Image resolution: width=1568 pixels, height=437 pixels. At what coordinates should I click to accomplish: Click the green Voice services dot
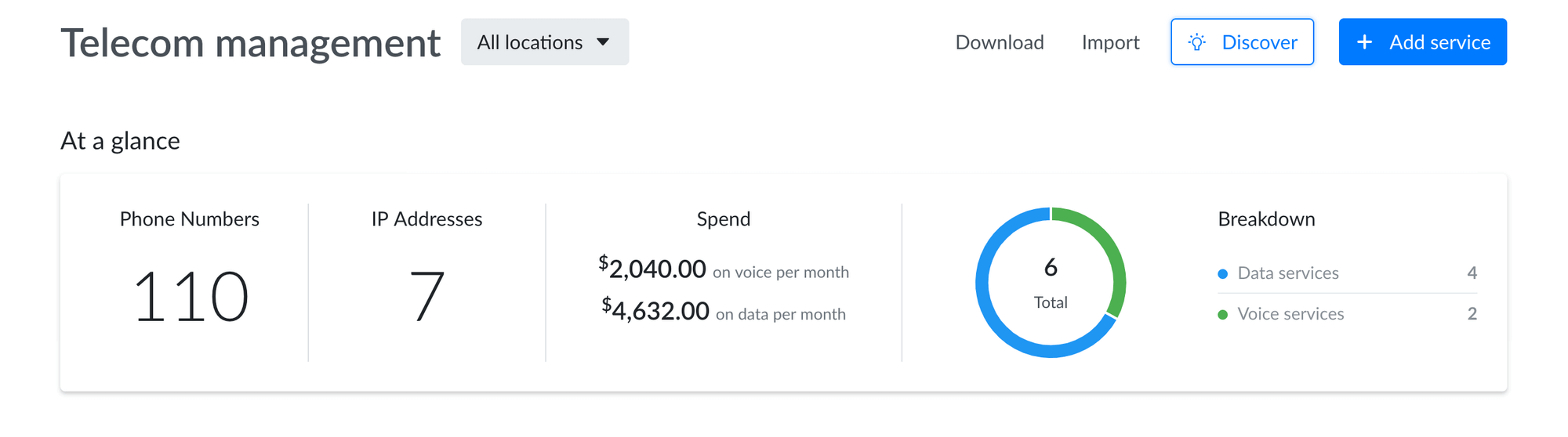1222,314
